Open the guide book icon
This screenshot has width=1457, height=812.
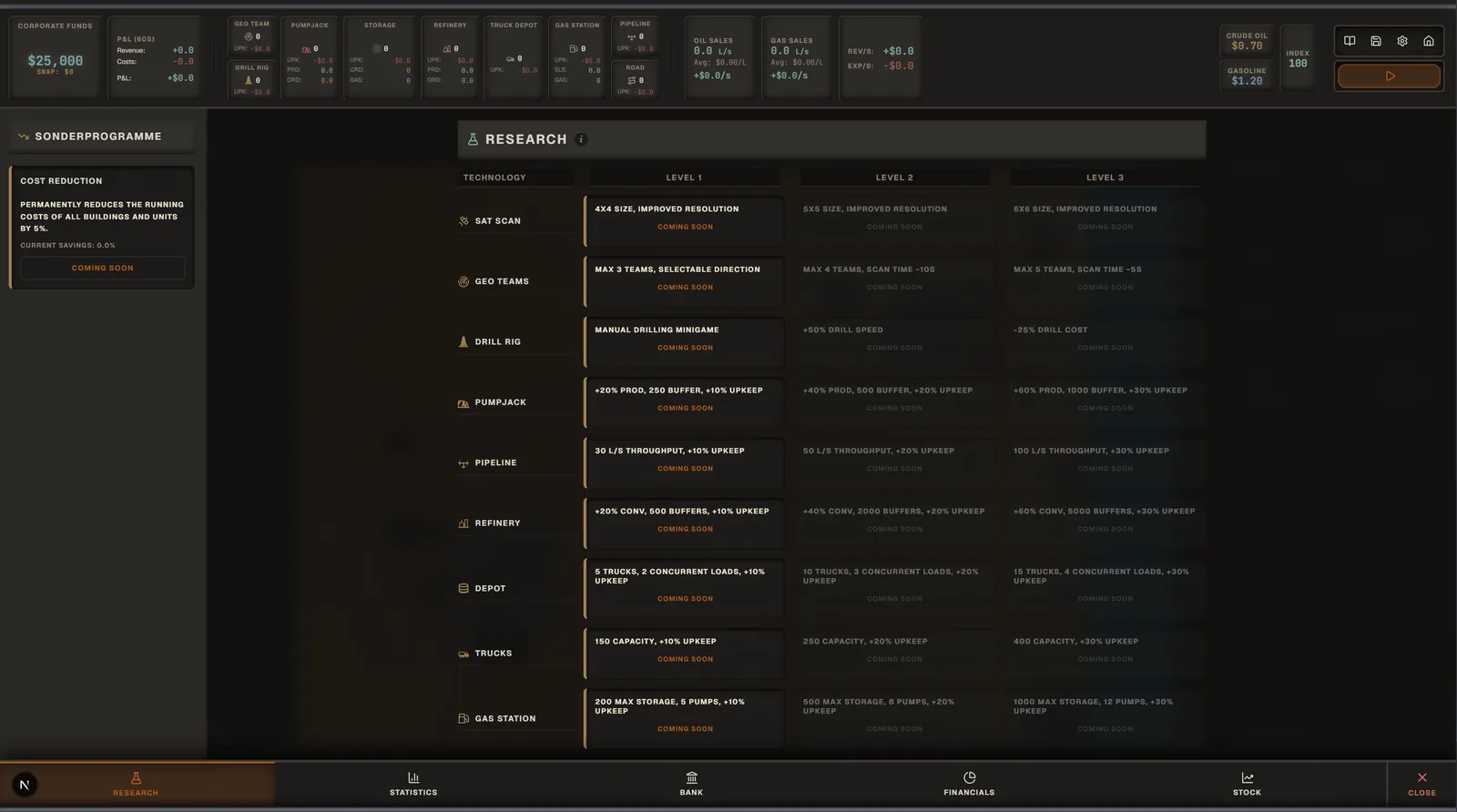(1350, 41)
